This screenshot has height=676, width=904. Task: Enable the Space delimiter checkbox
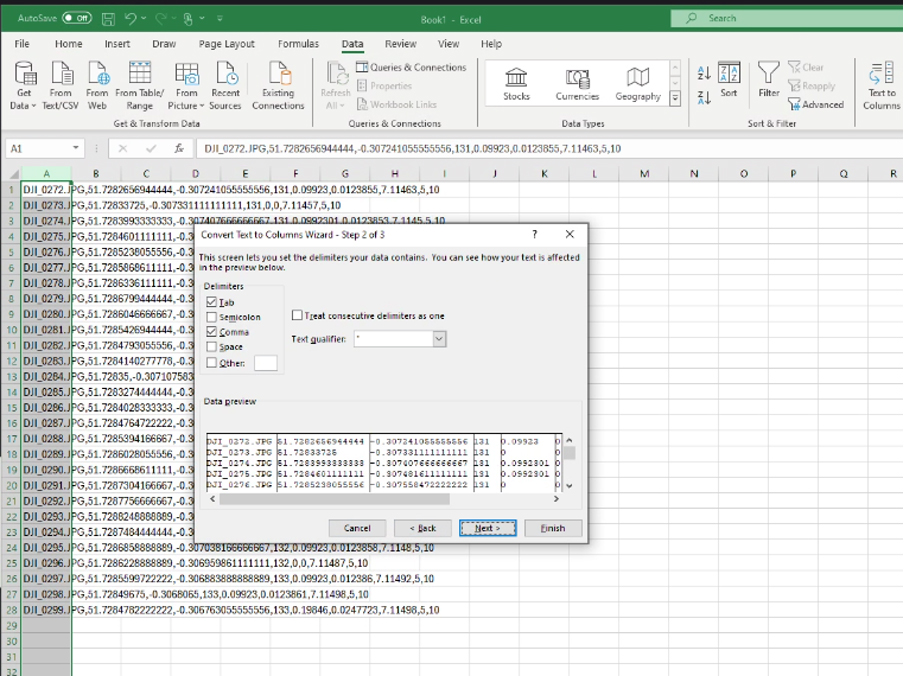(x=212, y=347)
